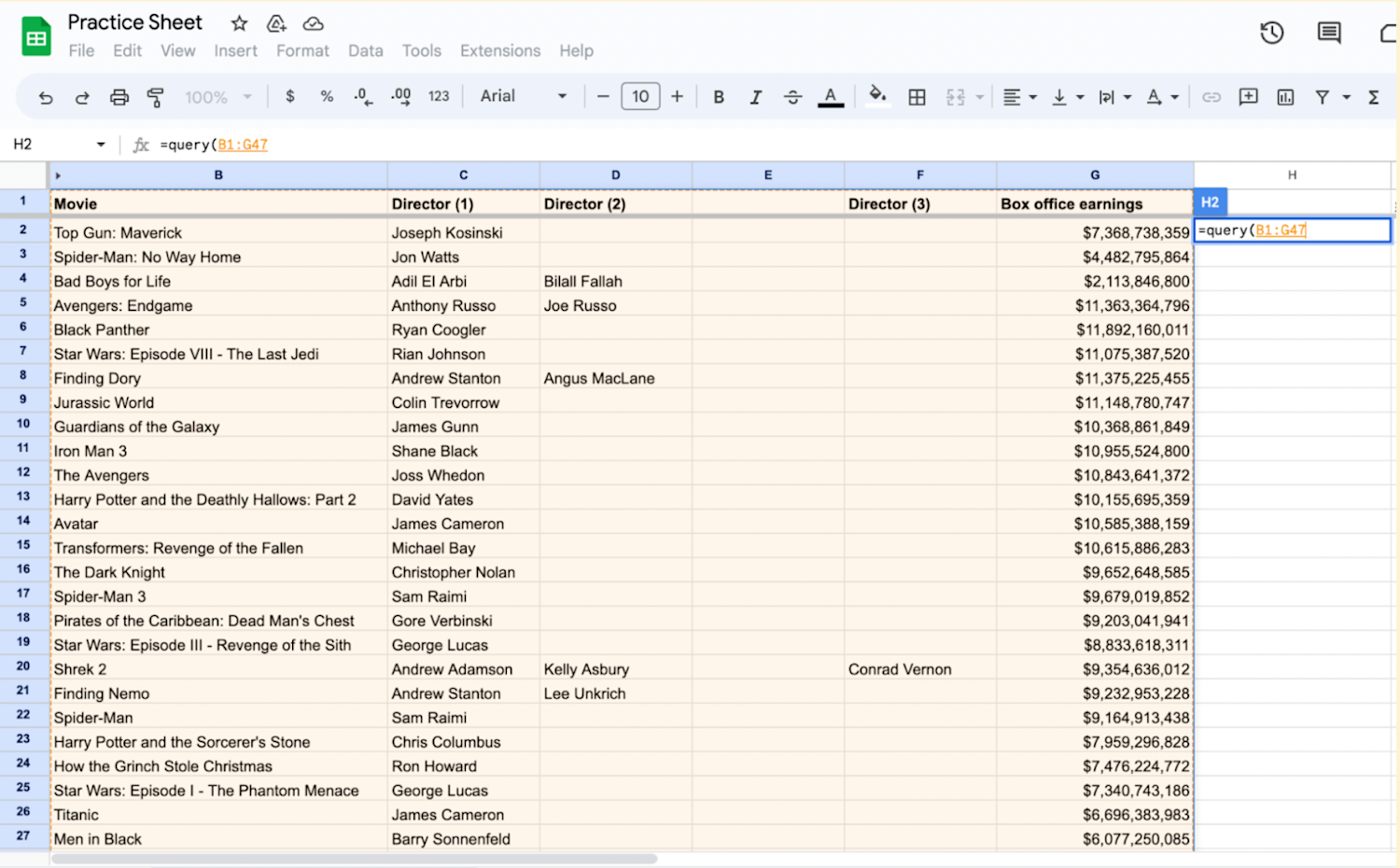Increase decimal places icon
Viewport: 1400px width, 868px height.
pos(400,96)
